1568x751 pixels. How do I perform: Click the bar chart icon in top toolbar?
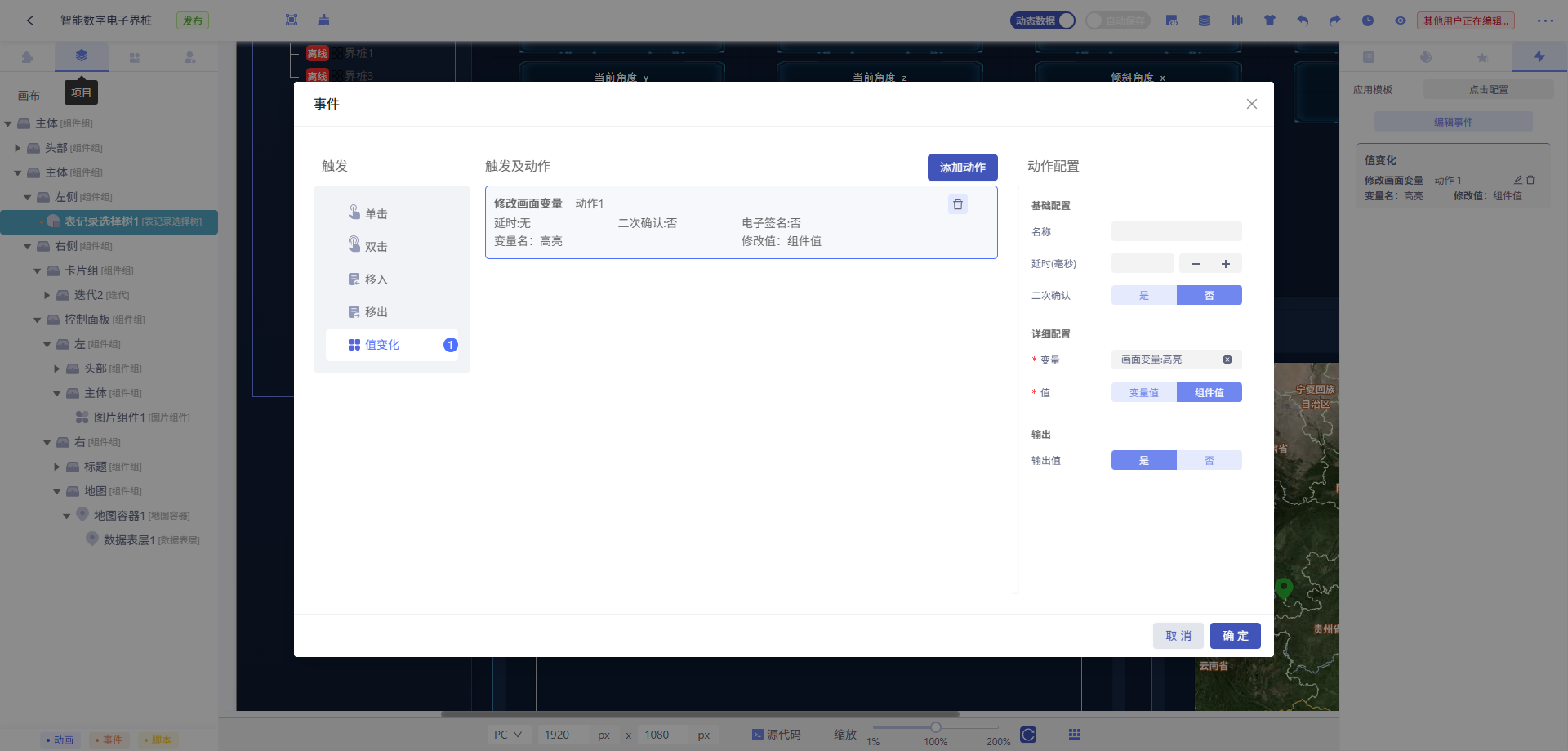tap(1237, 20)
